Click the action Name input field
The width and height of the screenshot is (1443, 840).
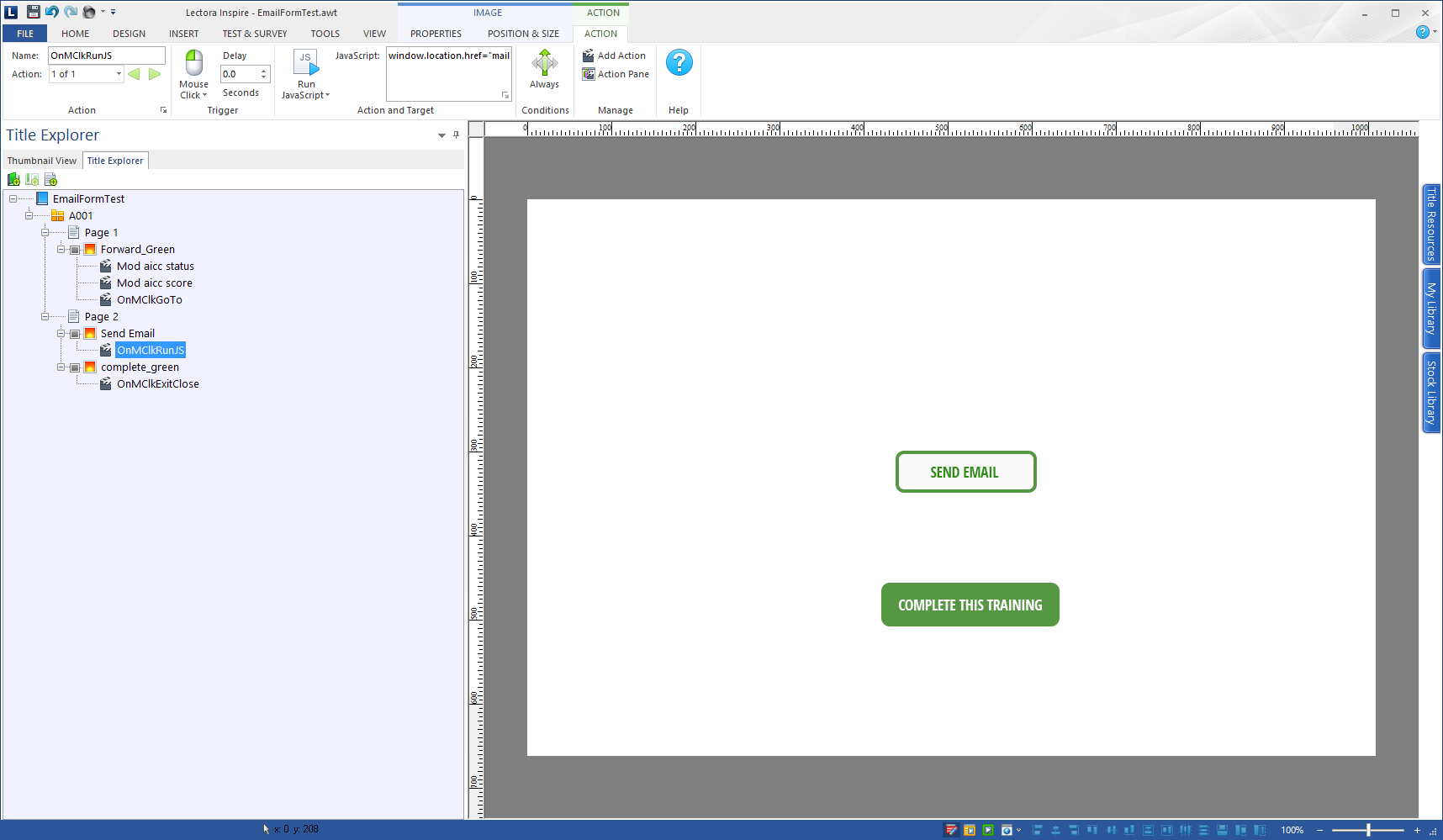click(107, 55)
